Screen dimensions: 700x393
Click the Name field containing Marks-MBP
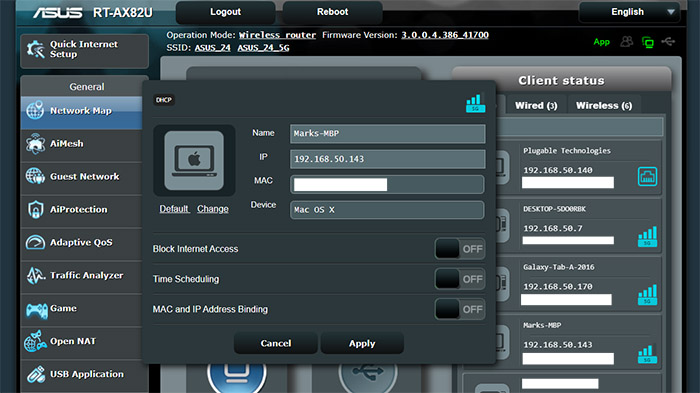click(x=388, y=134)
